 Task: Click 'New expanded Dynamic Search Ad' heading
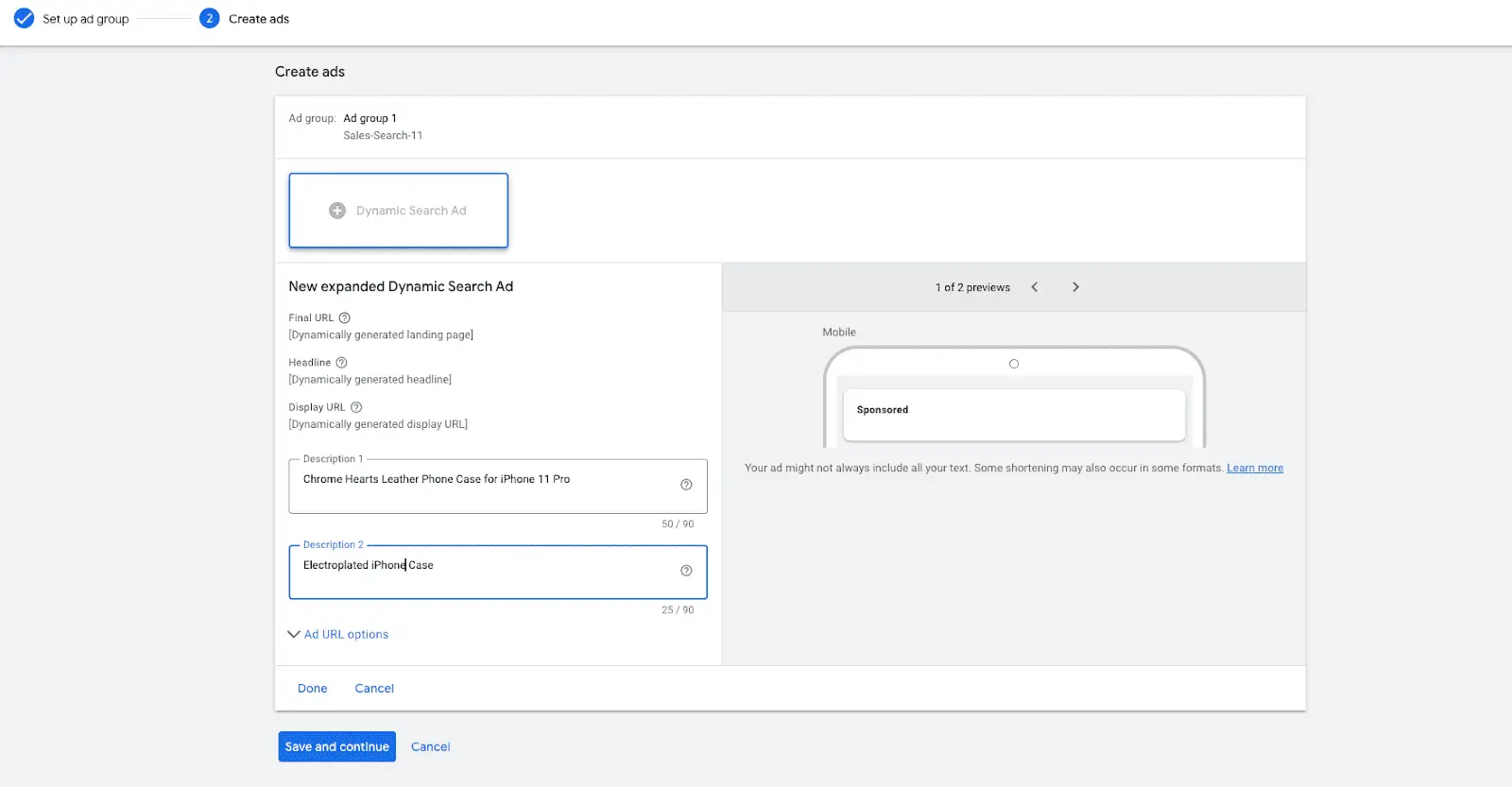click(401, 286)
